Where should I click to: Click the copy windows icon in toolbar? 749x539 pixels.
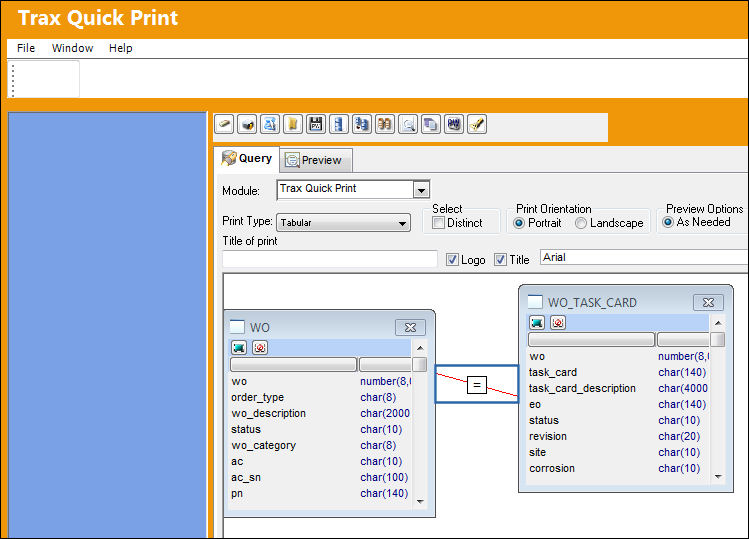click(x=430, y=125)
